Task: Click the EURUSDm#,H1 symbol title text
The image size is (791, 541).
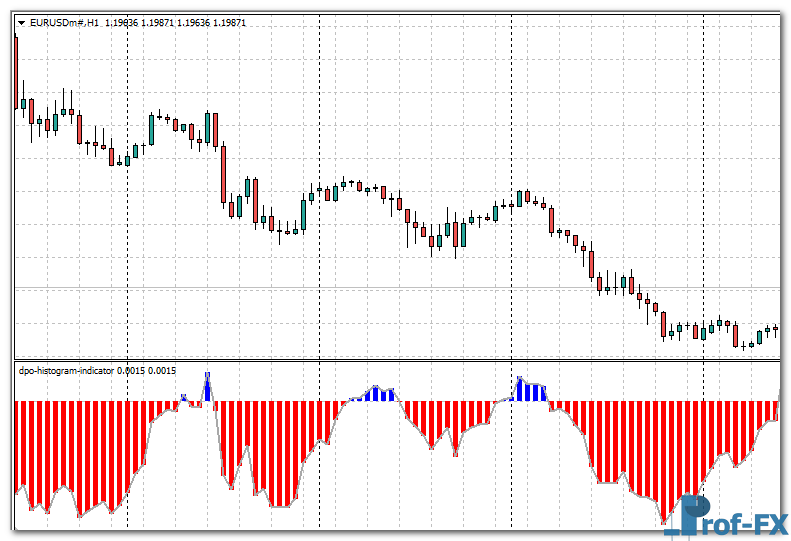Action: click(65, 22)
